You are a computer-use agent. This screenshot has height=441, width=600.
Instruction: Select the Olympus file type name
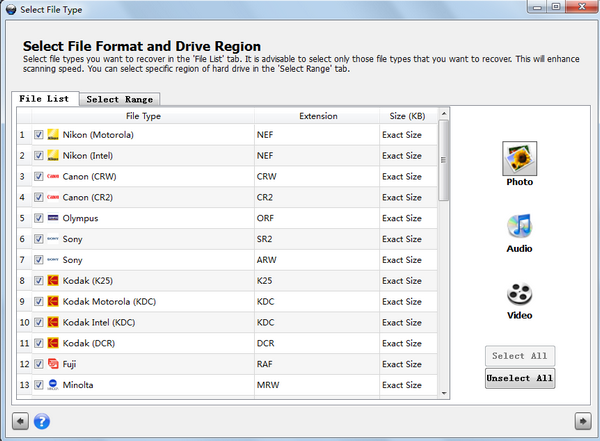80,219
